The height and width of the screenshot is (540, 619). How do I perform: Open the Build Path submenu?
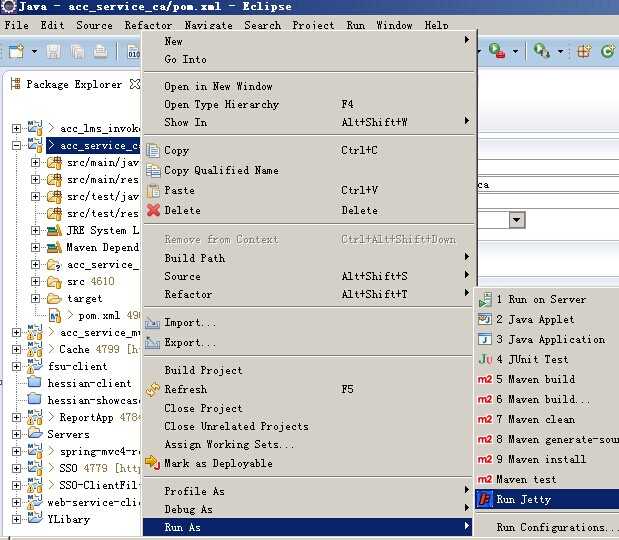[309, 258]
